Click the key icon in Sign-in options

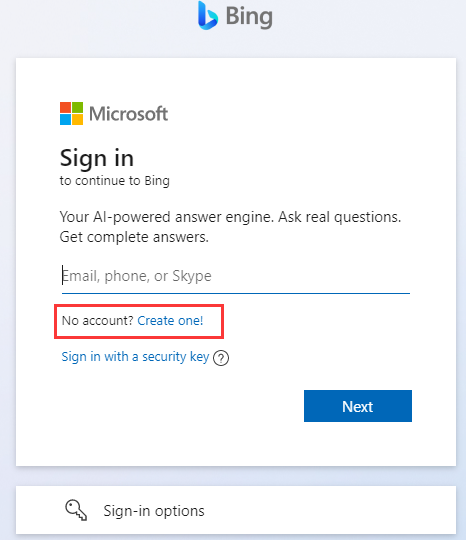point(76,510)
